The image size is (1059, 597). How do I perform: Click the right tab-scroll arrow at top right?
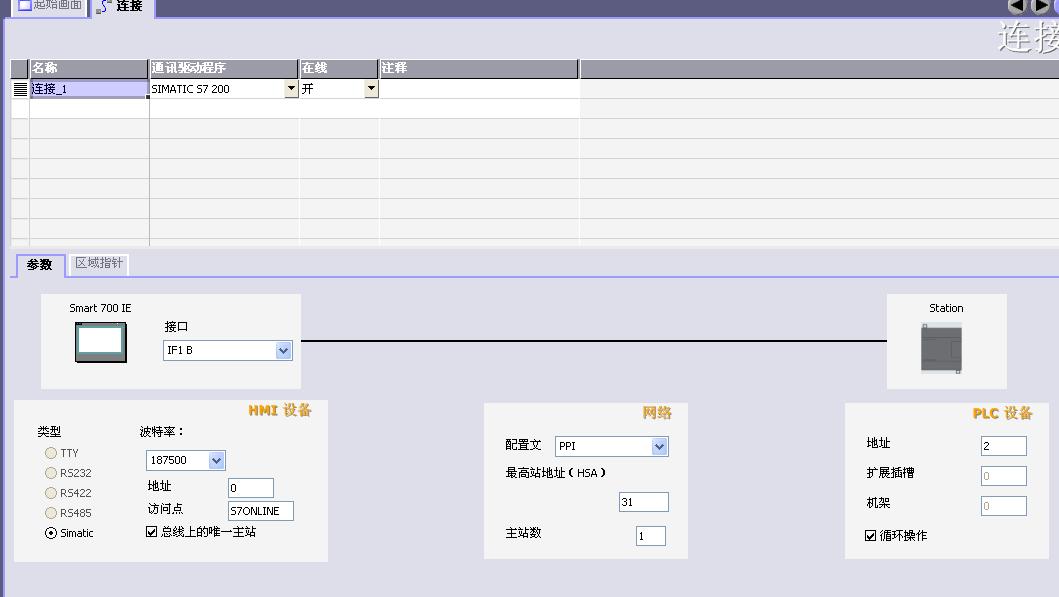[1039, 6]
